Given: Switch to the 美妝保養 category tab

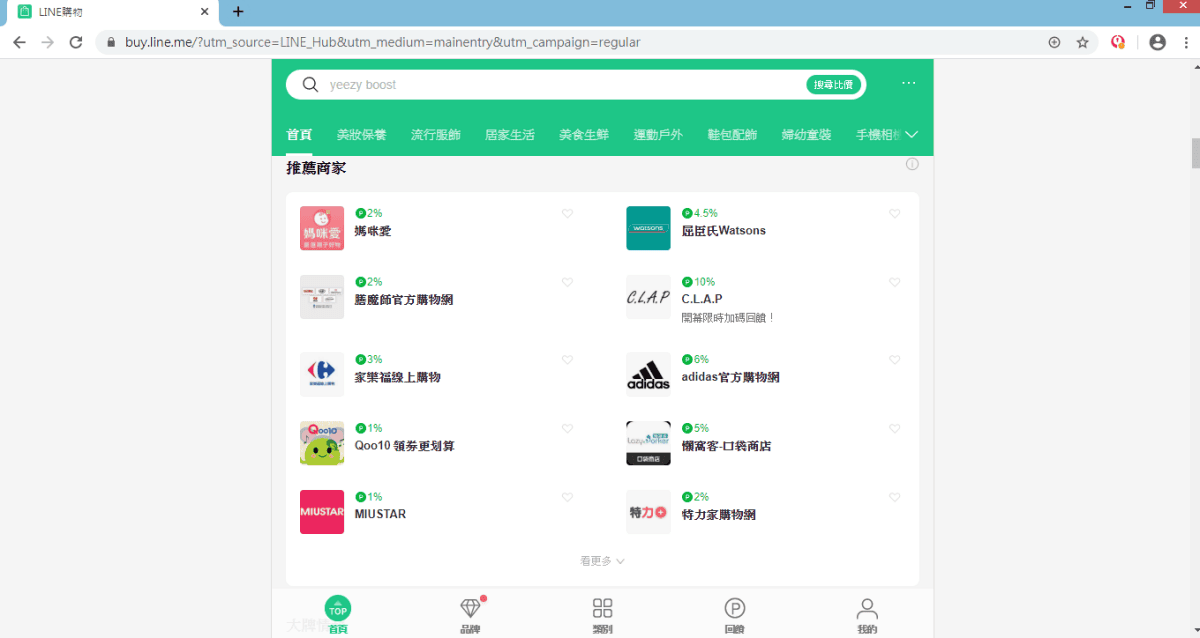Looking at the screenshot, I should [x=361, y=135].
